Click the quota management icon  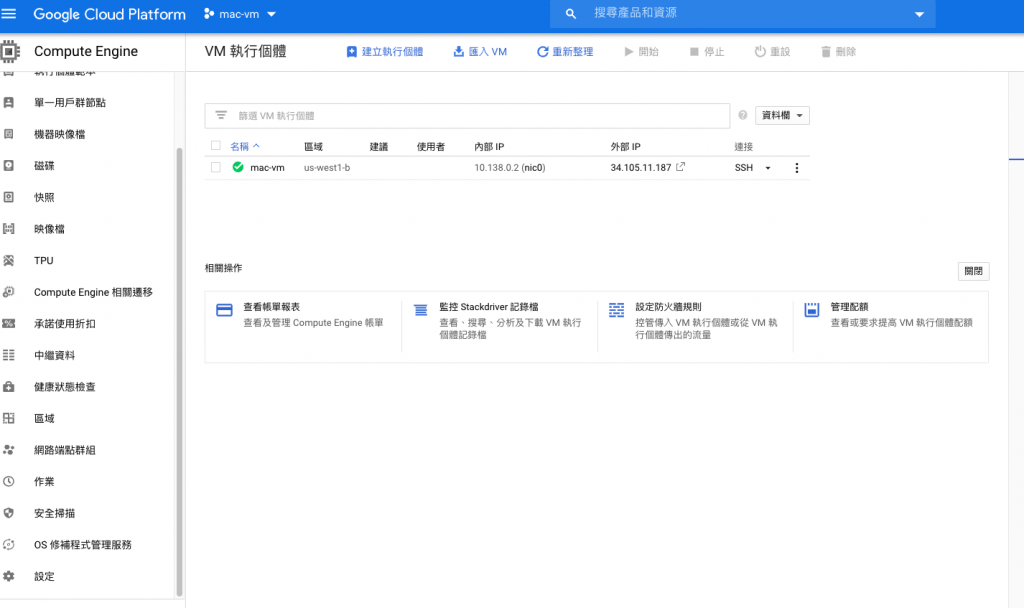(812, 310)
